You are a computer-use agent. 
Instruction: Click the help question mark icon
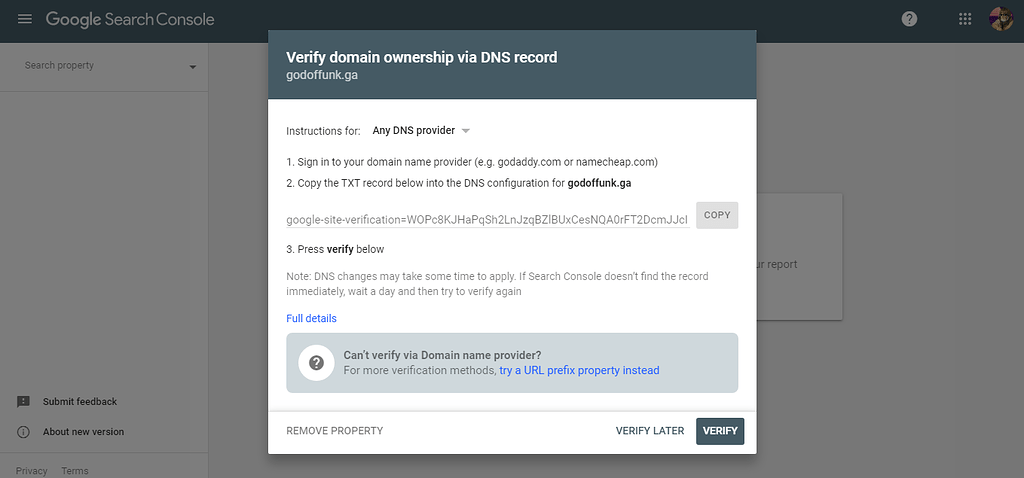909,19
